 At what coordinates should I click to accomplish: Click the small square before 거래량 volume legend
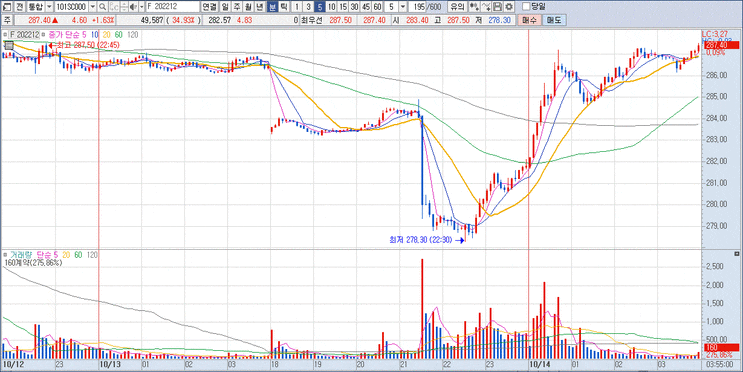5,255
